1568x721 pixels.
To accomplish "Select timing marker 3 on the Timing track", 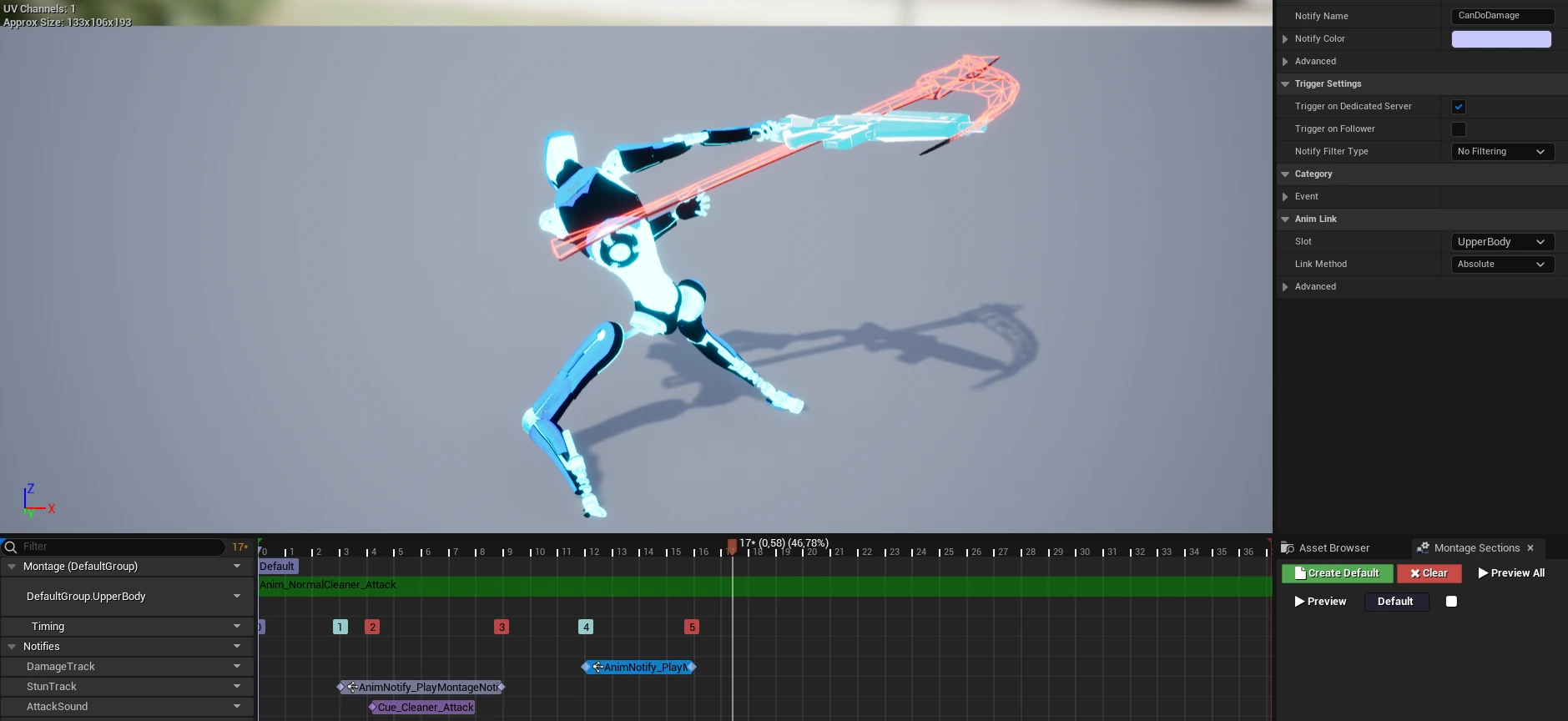I will pos(502,627).
